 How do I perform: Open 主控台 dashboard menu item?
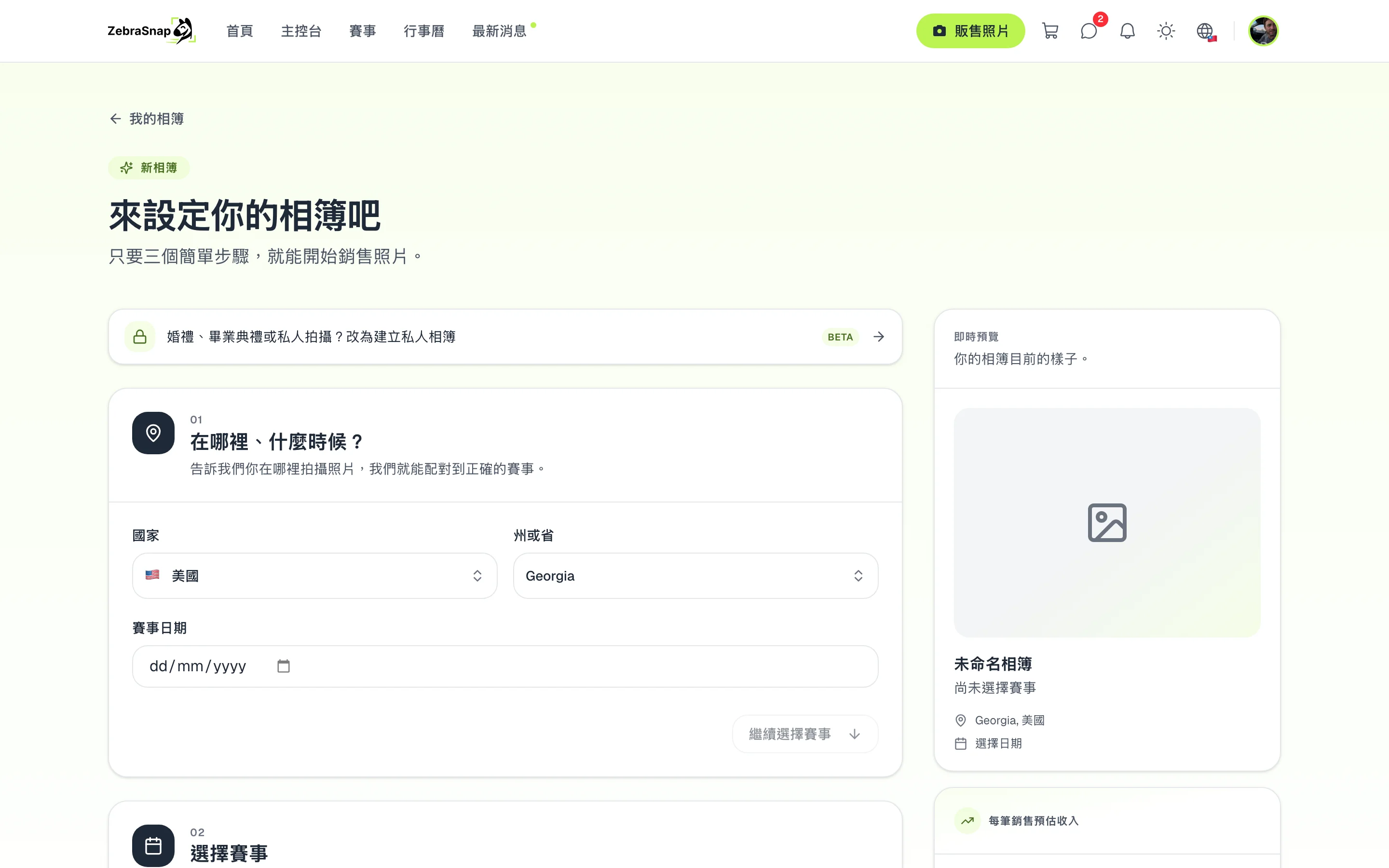tap(301, 31)
